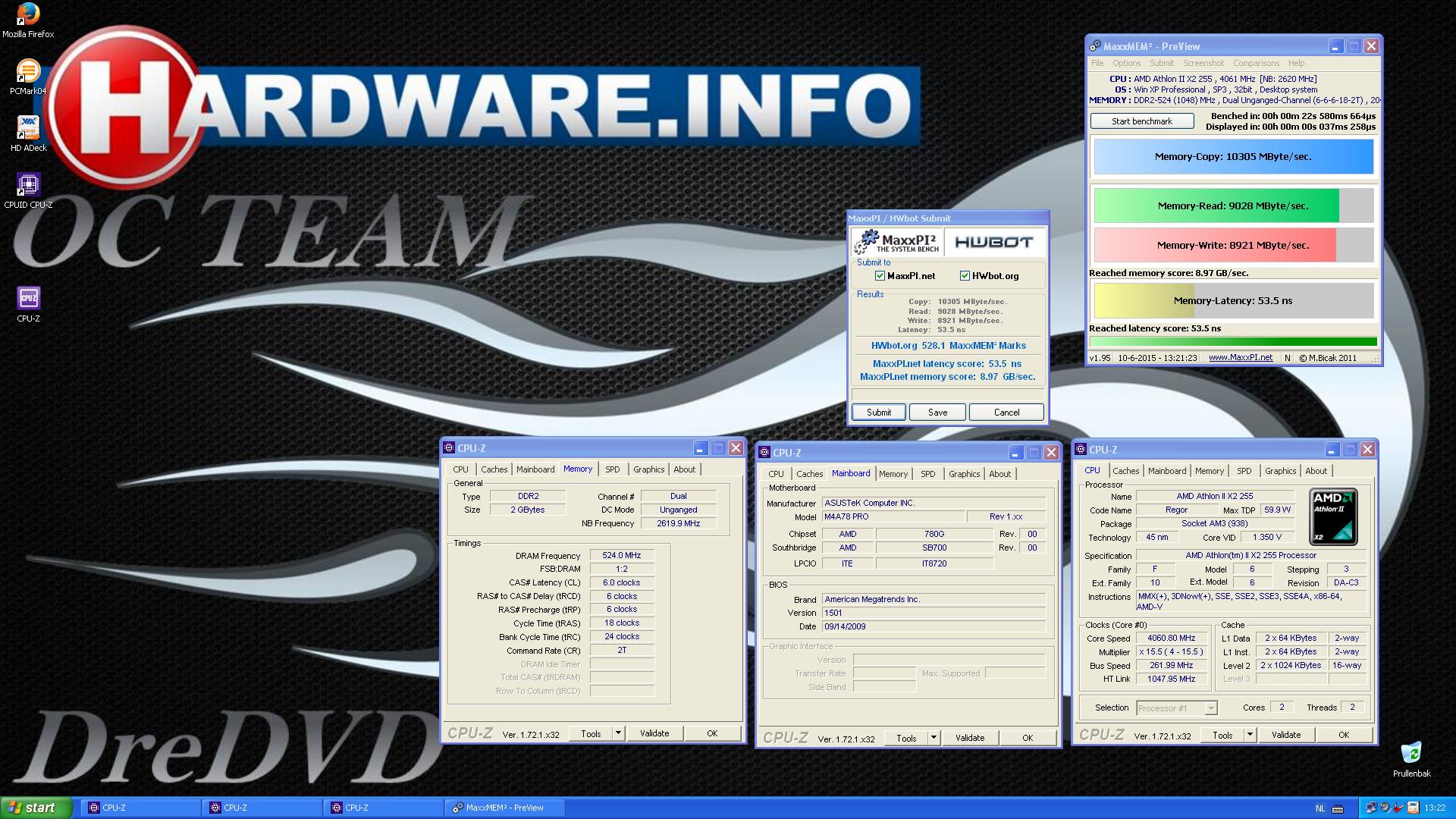
Task: Click the network connection tray icon
Action: pyautogui.click(x=1371, y=808)
